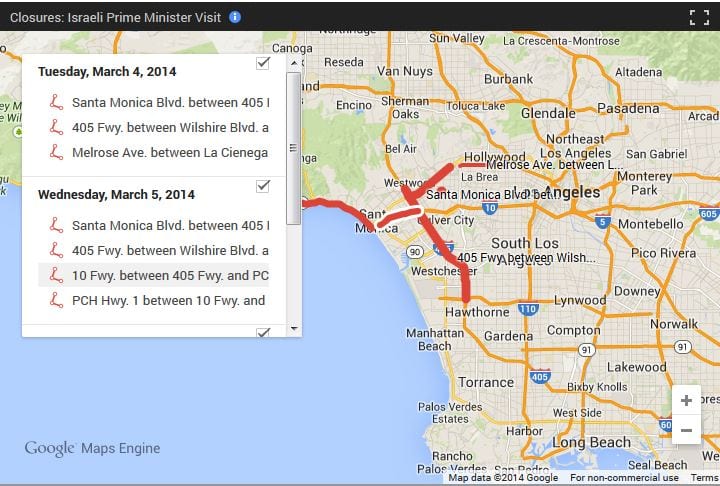Click the Closures: Israeli Prime Minister Visit title
Screen dimensions: 720x486
[115, 17]
